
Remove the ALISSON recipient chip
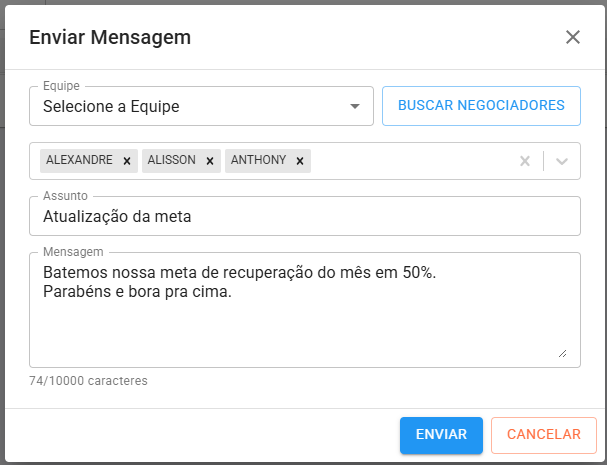tap(210, 161)
